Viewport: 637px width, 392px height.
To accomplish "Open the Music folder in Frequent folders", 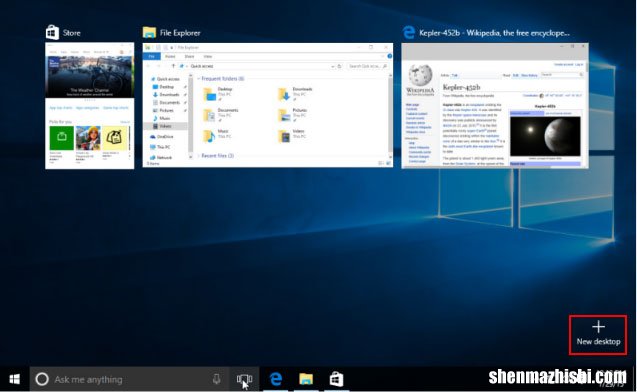I will (x=217, y=136).
